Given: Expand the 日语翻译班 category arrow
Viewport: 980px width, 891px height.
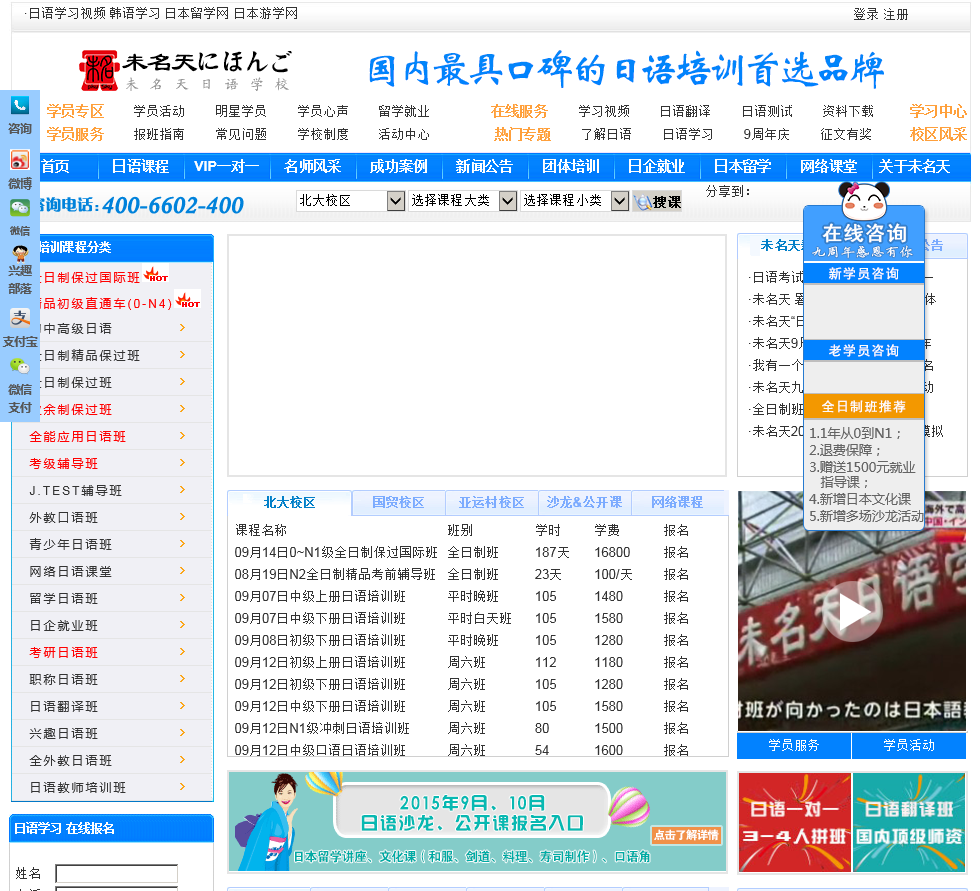Looking at the screenshot, I should (182, 705).
